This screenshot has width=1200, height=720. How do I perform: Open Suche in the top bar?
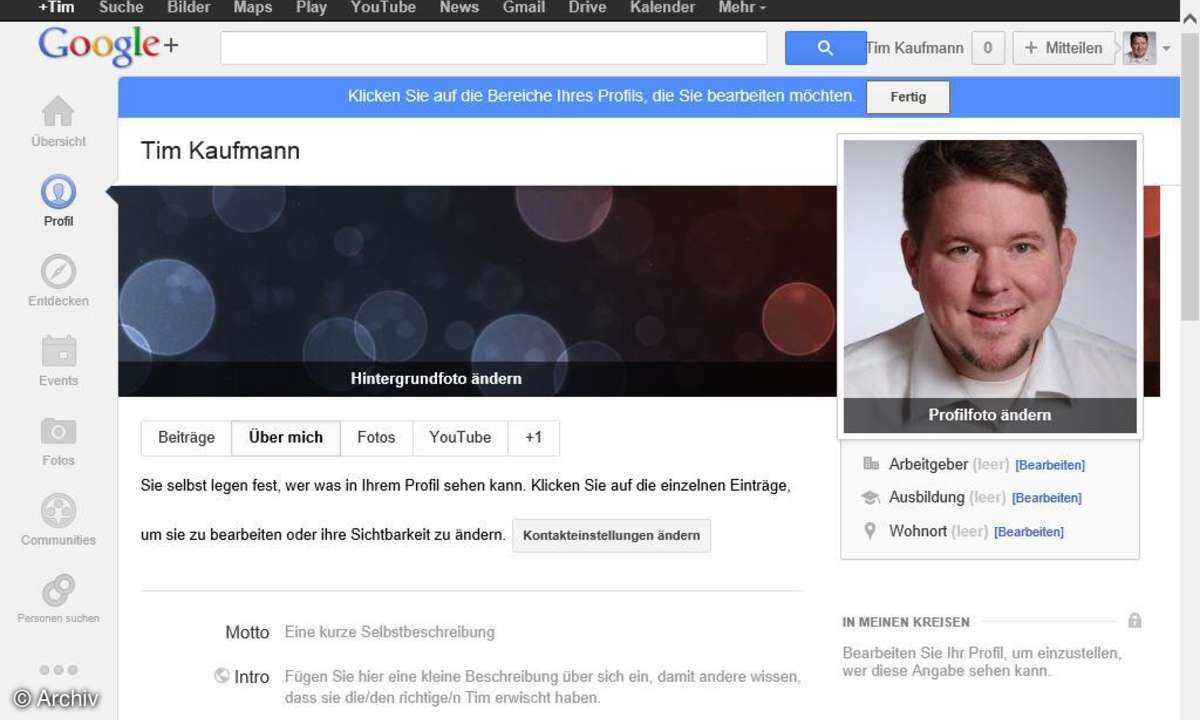coord(120,7)
